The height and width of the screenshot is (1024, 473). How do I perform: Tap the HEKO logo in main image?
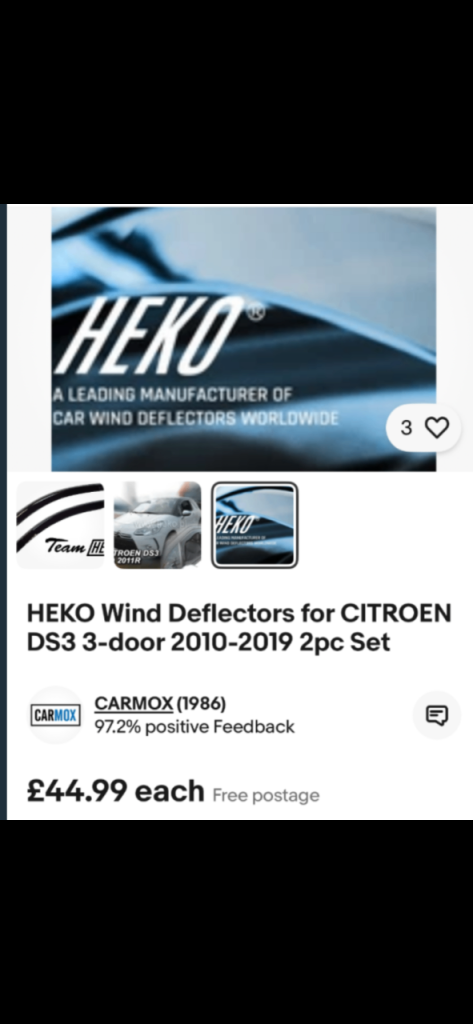pos(158,336)
